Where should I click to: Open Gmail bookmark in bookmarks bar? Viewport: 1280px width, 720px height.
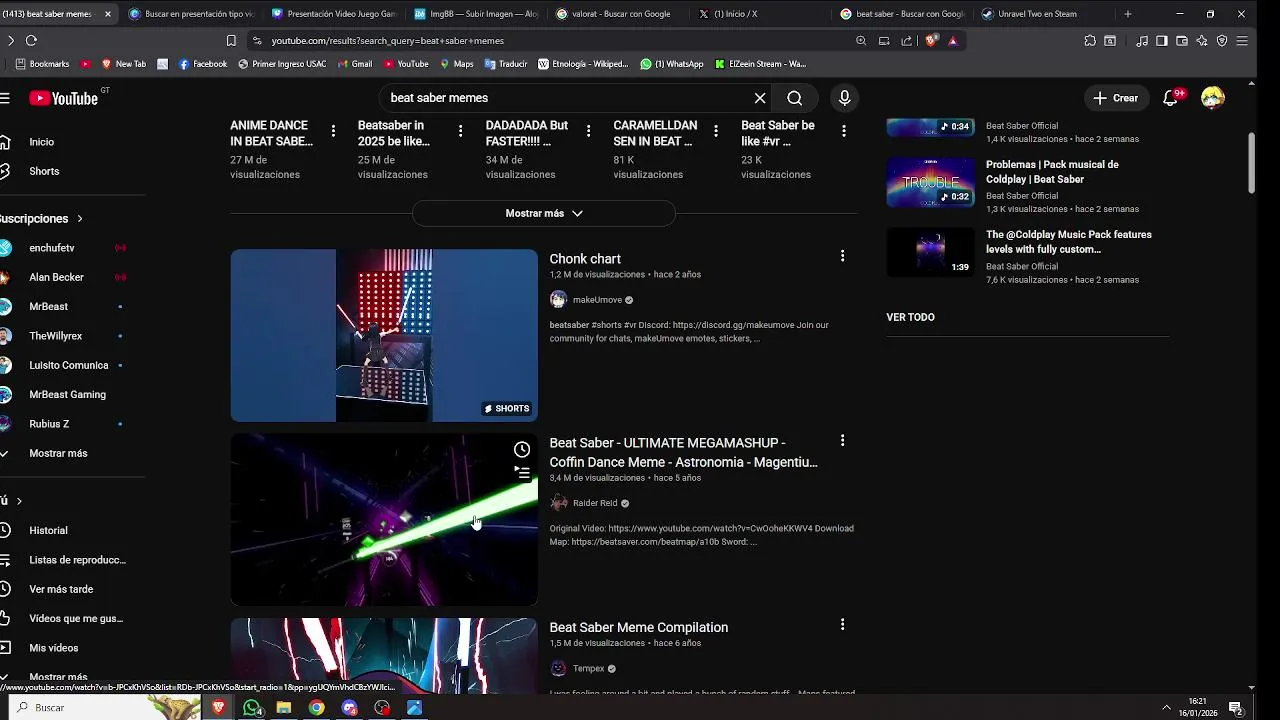(354, 64)
